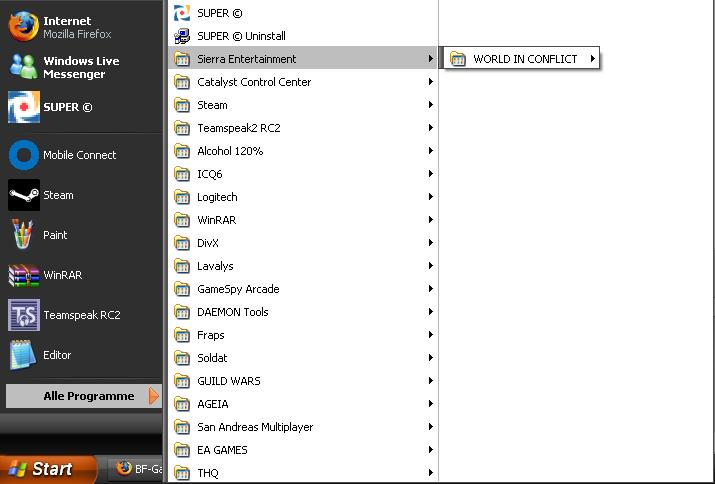
Task: Launch Windows Live Messenger icon
Action: pos(24,67)
